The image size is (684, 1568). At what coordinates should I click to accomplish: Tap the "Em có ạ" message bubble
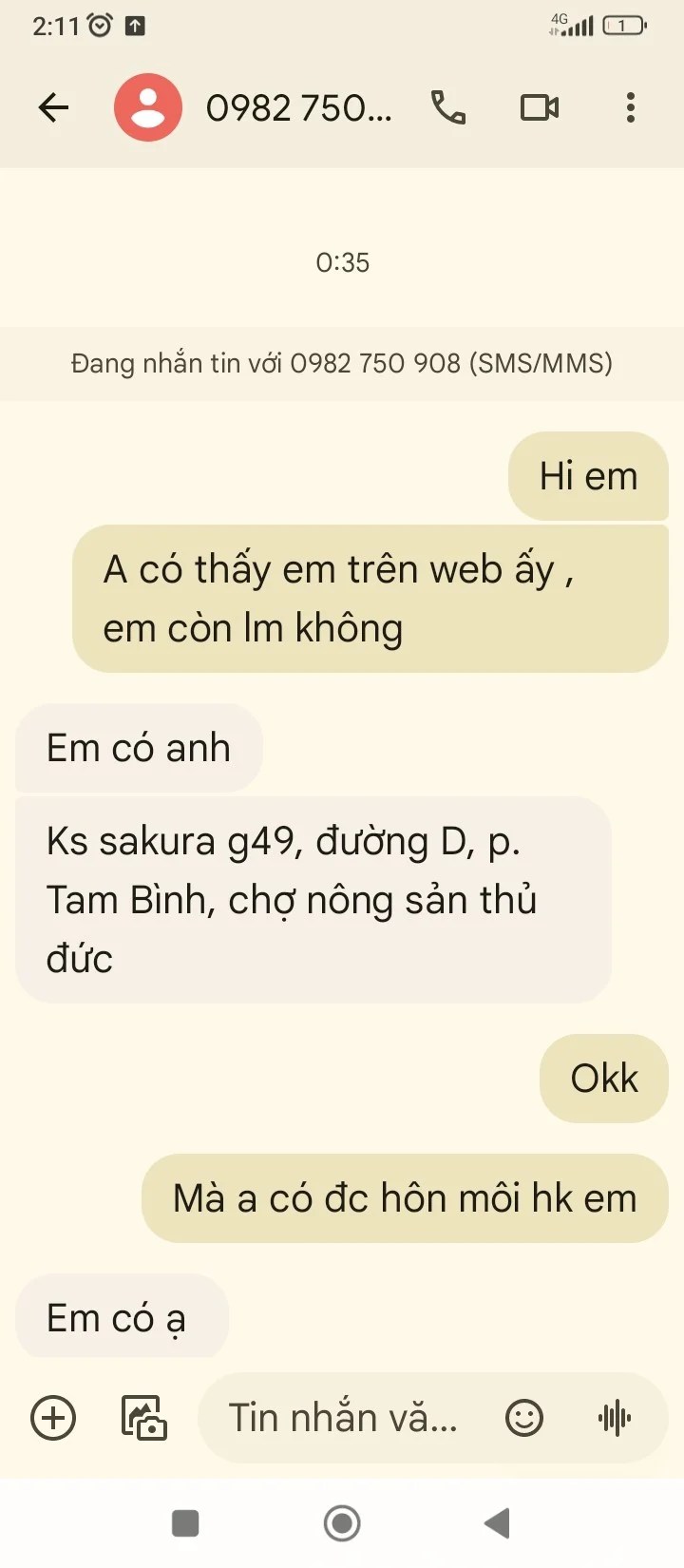coord(122,1317)
